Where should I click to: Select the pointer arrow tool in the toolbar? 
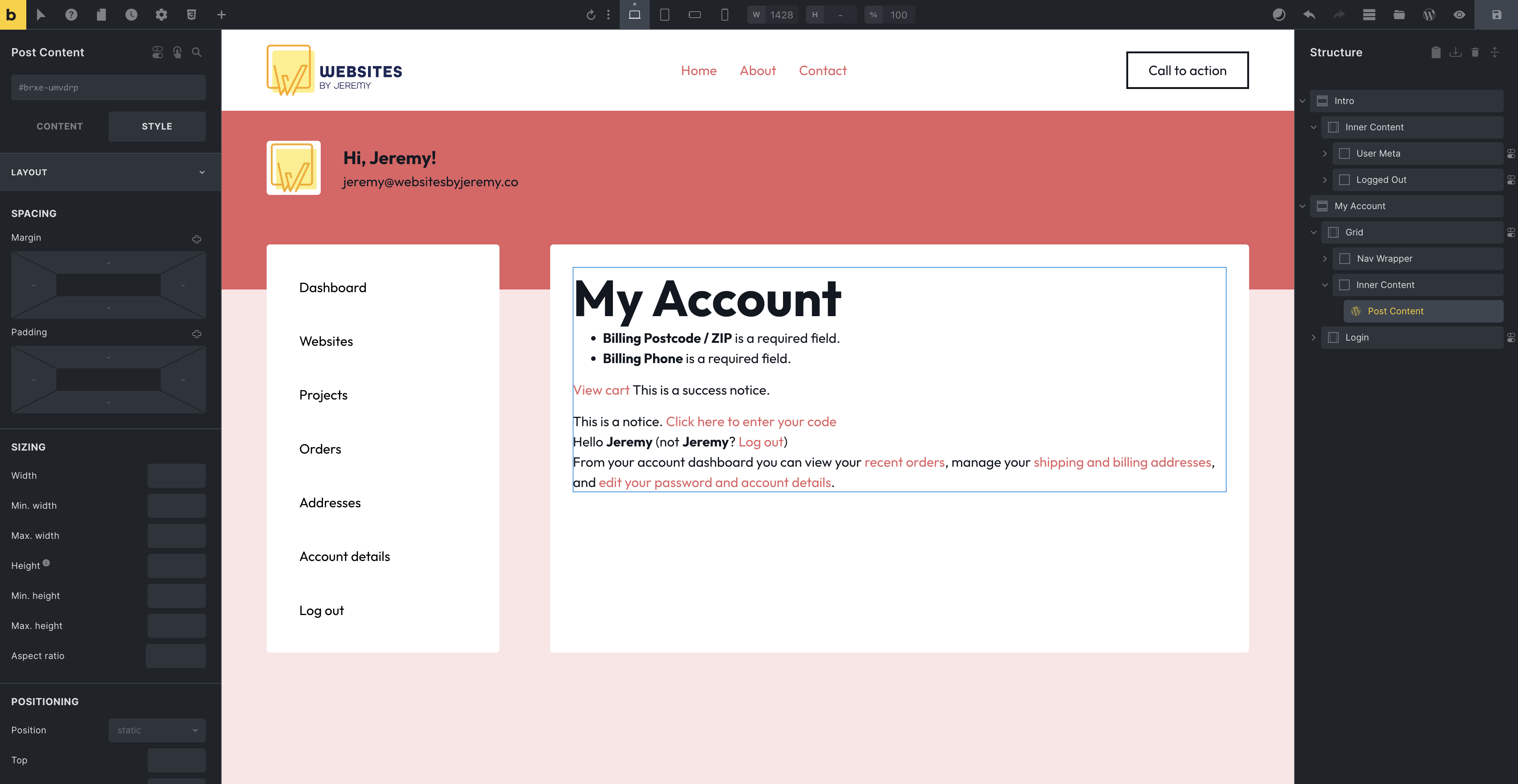[x=41, y=15]
